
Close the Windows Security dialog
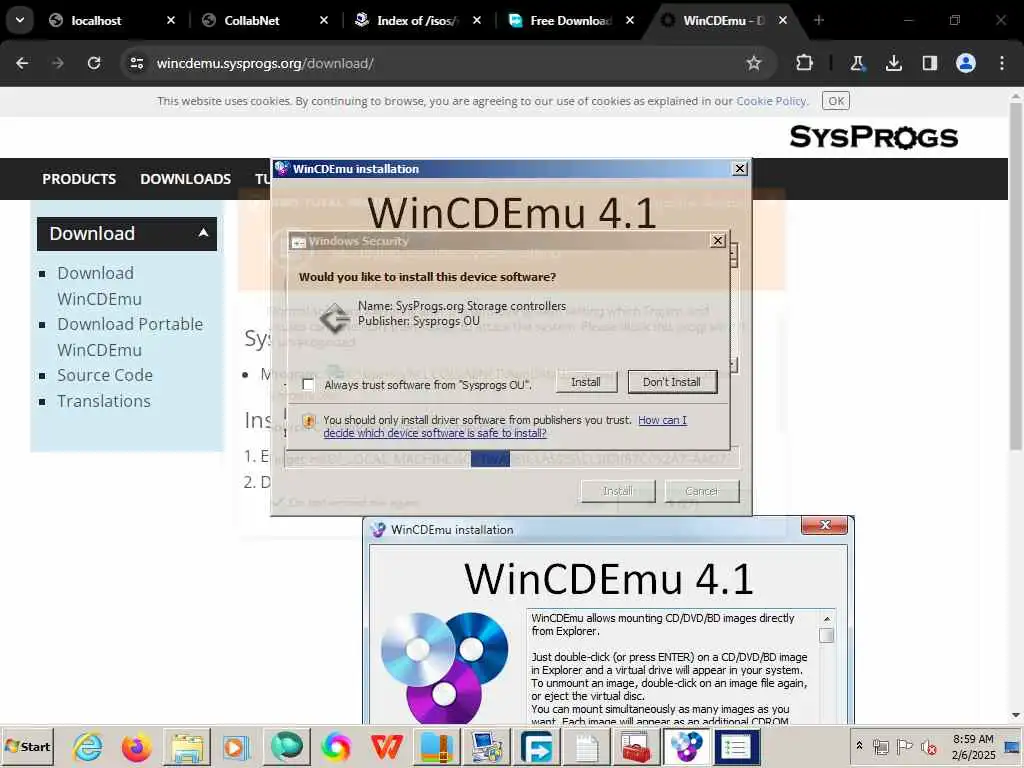coord(718,241)
